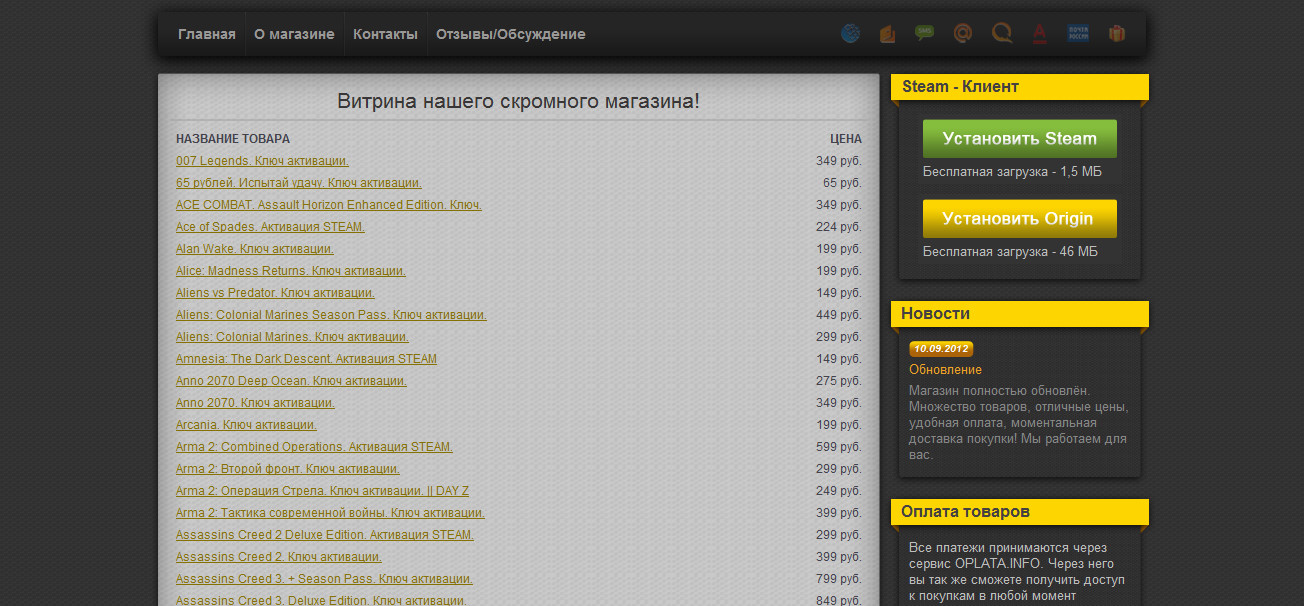Click the 275 руб. price

point(839,381)
